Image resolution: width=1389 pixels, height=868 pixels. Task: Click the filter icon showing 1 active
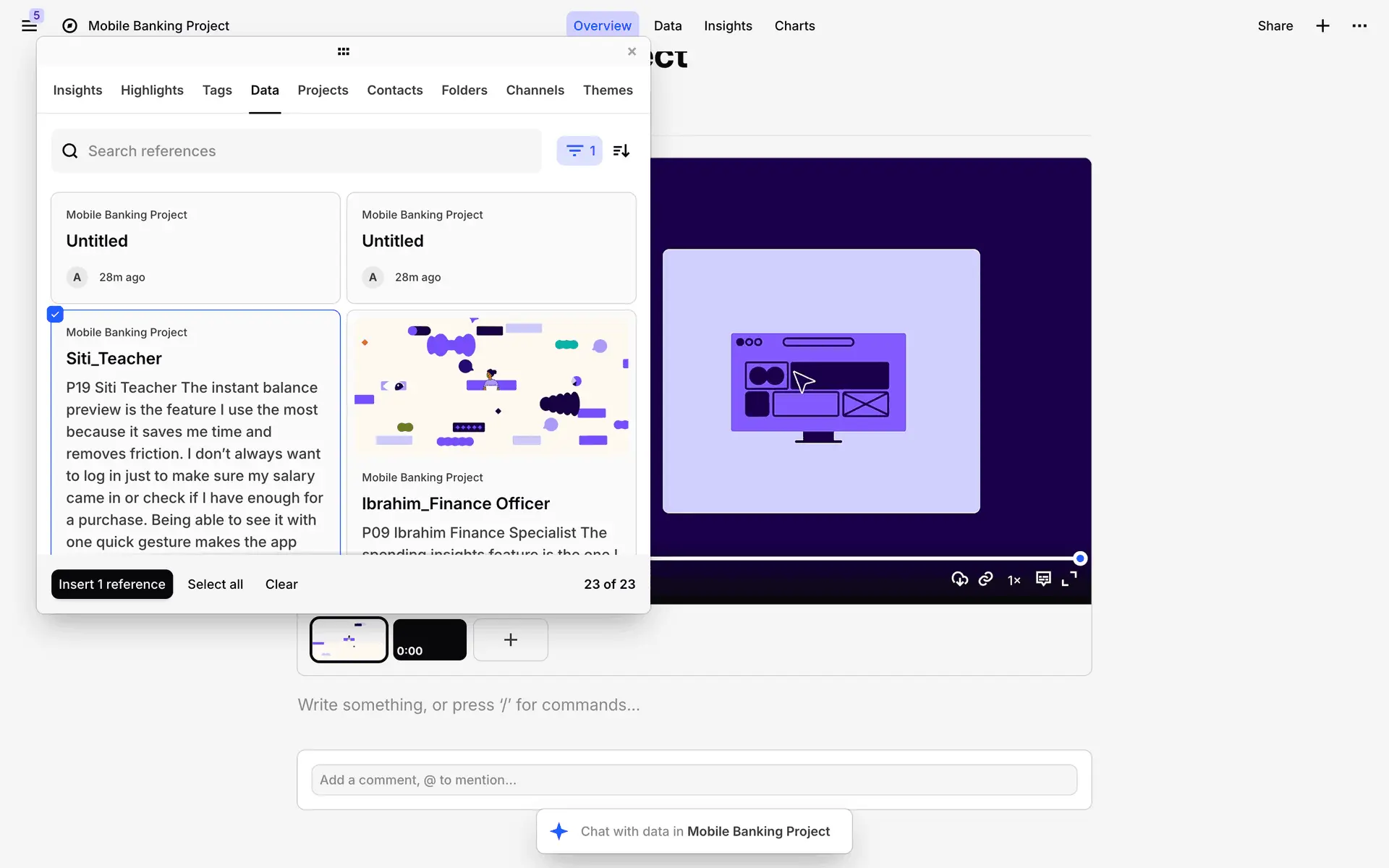tap(579, 150)
